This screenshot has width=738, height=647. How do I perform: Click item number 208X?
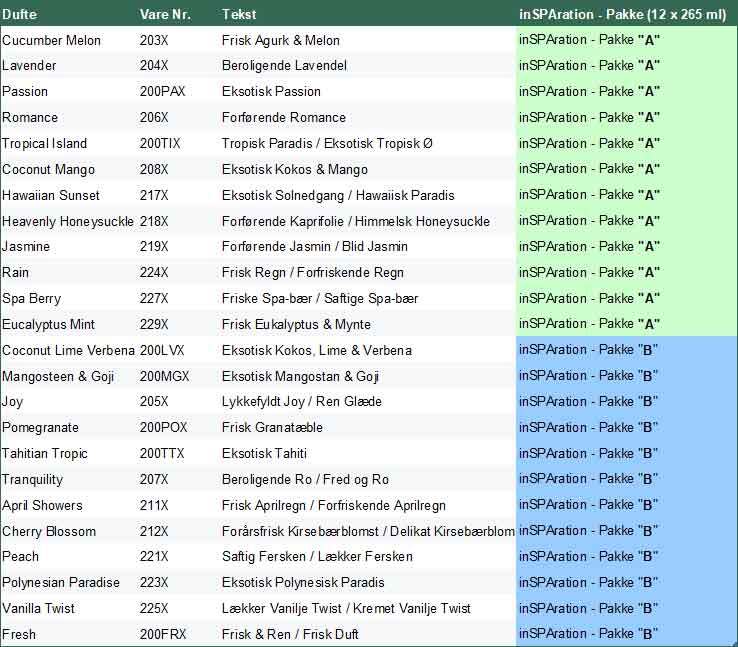point(154,169)
